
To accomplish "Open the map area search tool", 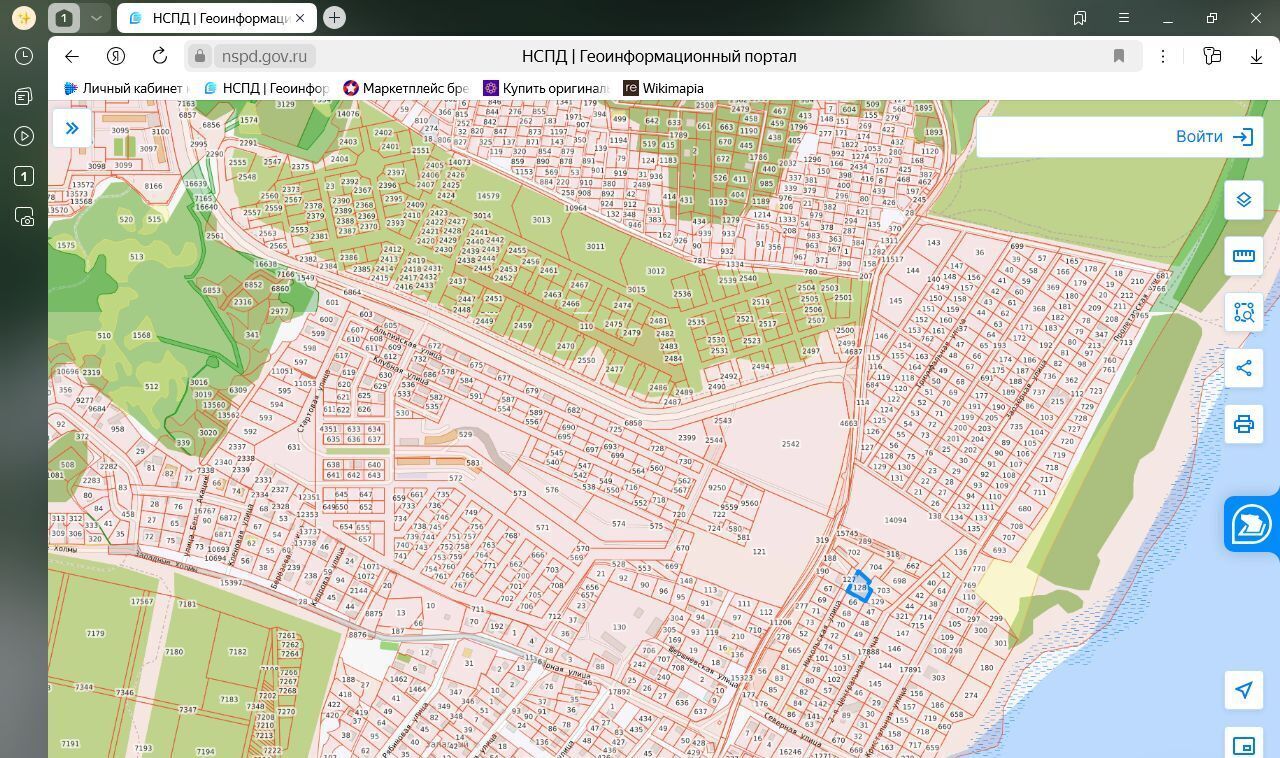I will tap(1244, 312).
